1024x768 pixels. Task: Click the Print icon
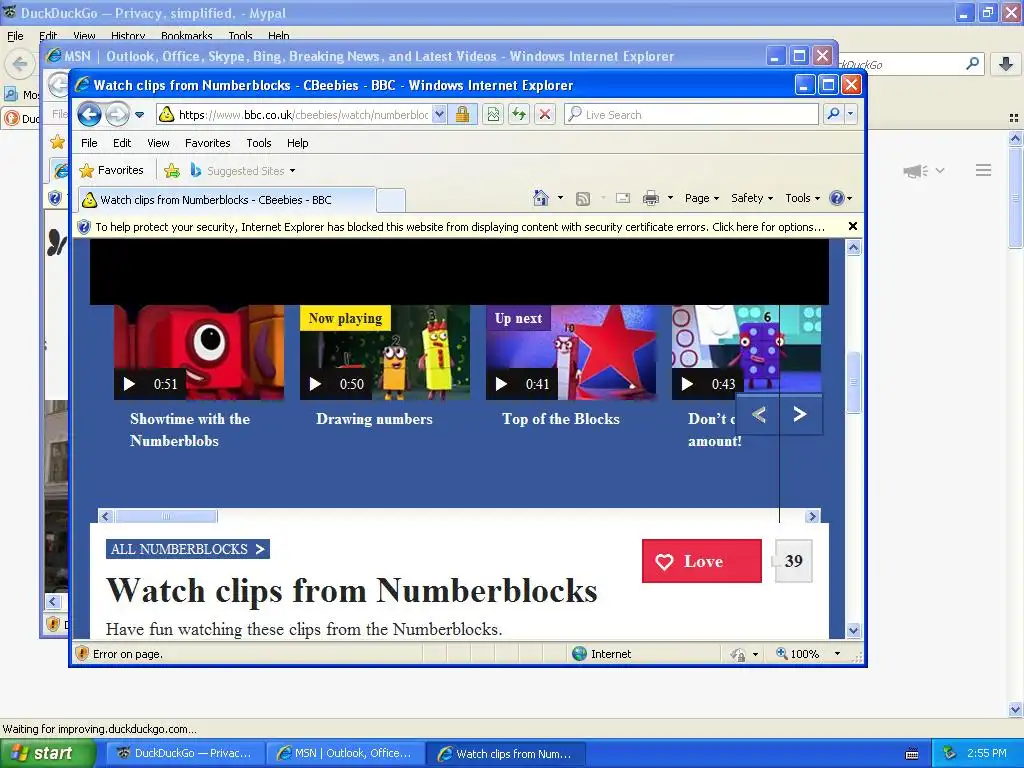(x=651, y=199)
